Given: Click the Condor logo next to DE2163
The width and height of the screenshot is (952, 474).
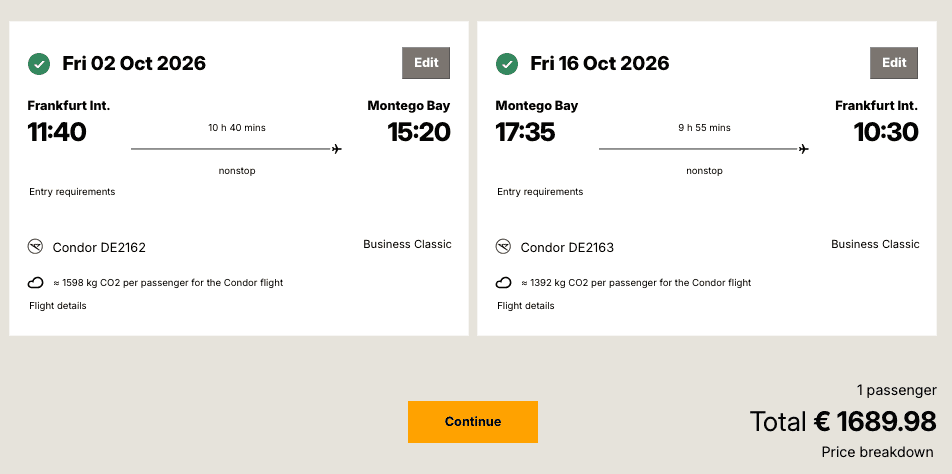Looking at the screenshot, I should [503, 246].
